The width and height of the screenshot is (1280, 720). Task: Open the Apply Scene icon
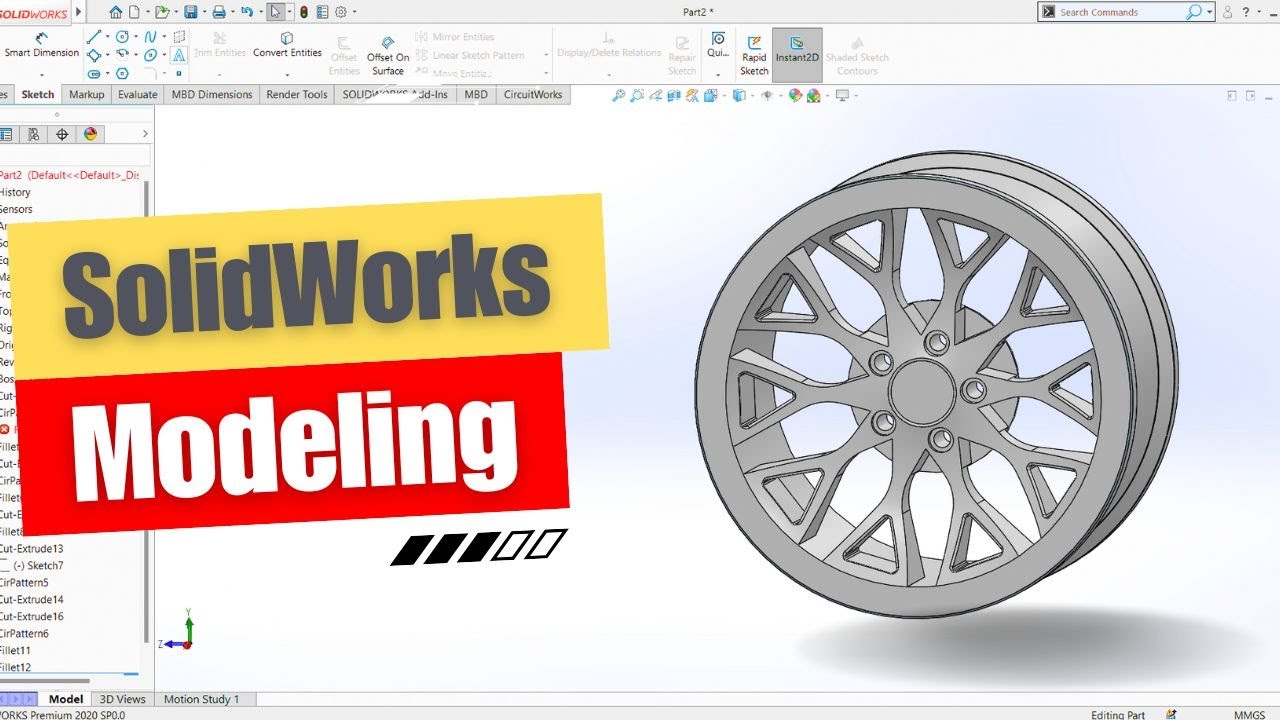(x=814, y=96)
